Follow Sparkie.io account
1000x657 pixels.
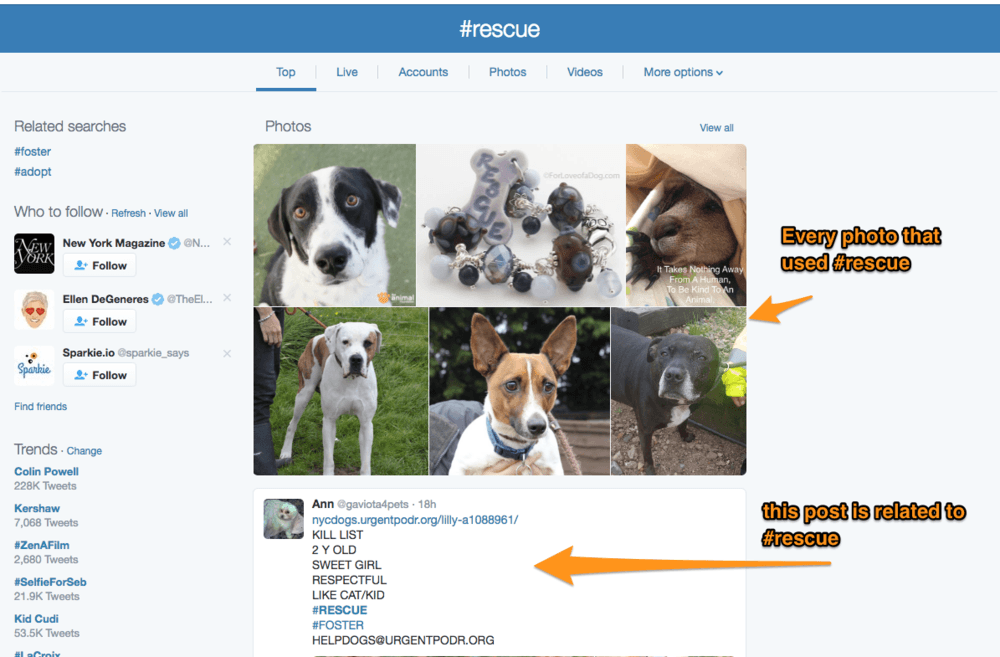[100, 375]
